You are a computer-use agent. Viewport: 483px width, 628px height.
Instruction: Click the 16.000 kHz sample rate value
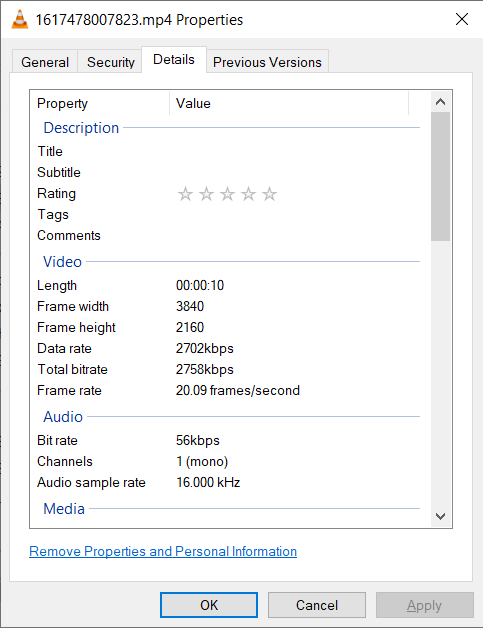(x=208, y=482)
